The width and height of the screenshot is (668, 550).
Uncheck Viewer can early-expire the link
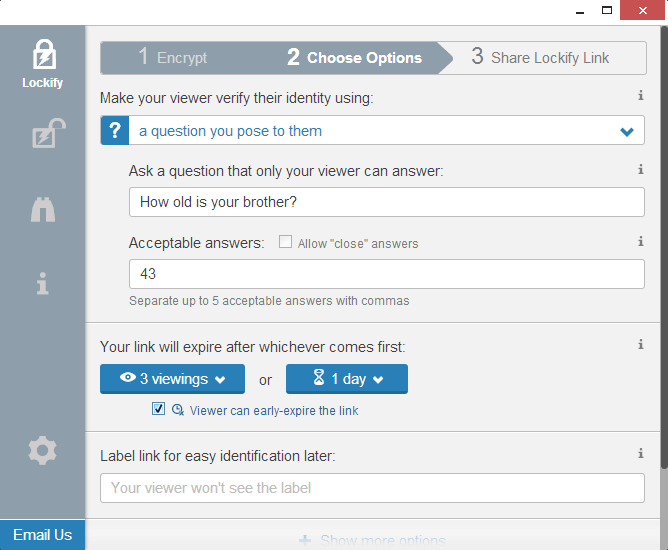click(158, 409)
